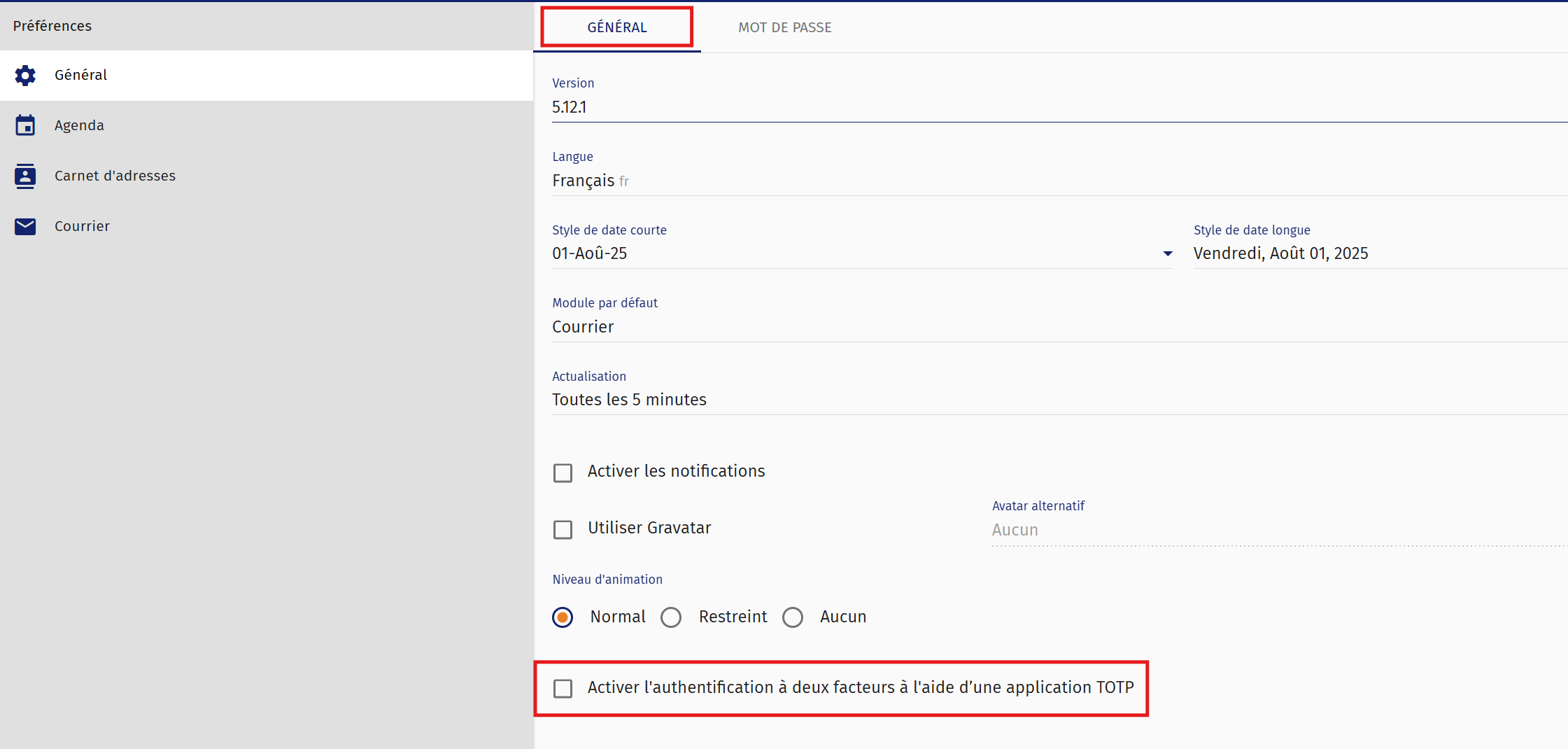1568x749 pixels.
Task: Go to Carnet d'adresses preferences
Action: click(x=115, y=176)
